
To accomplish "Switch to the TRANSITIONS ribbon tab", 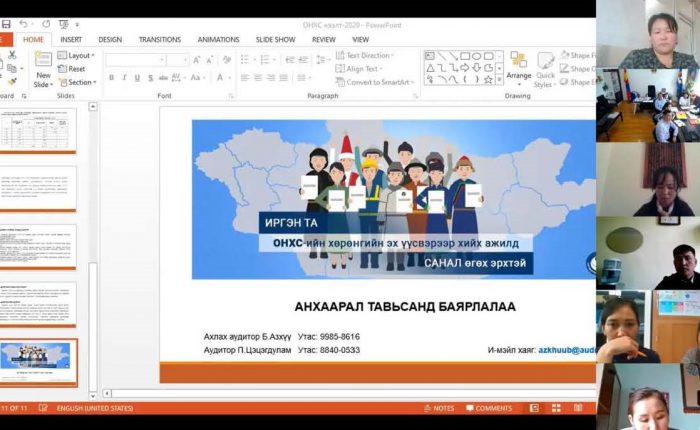I will pos(160,39).
